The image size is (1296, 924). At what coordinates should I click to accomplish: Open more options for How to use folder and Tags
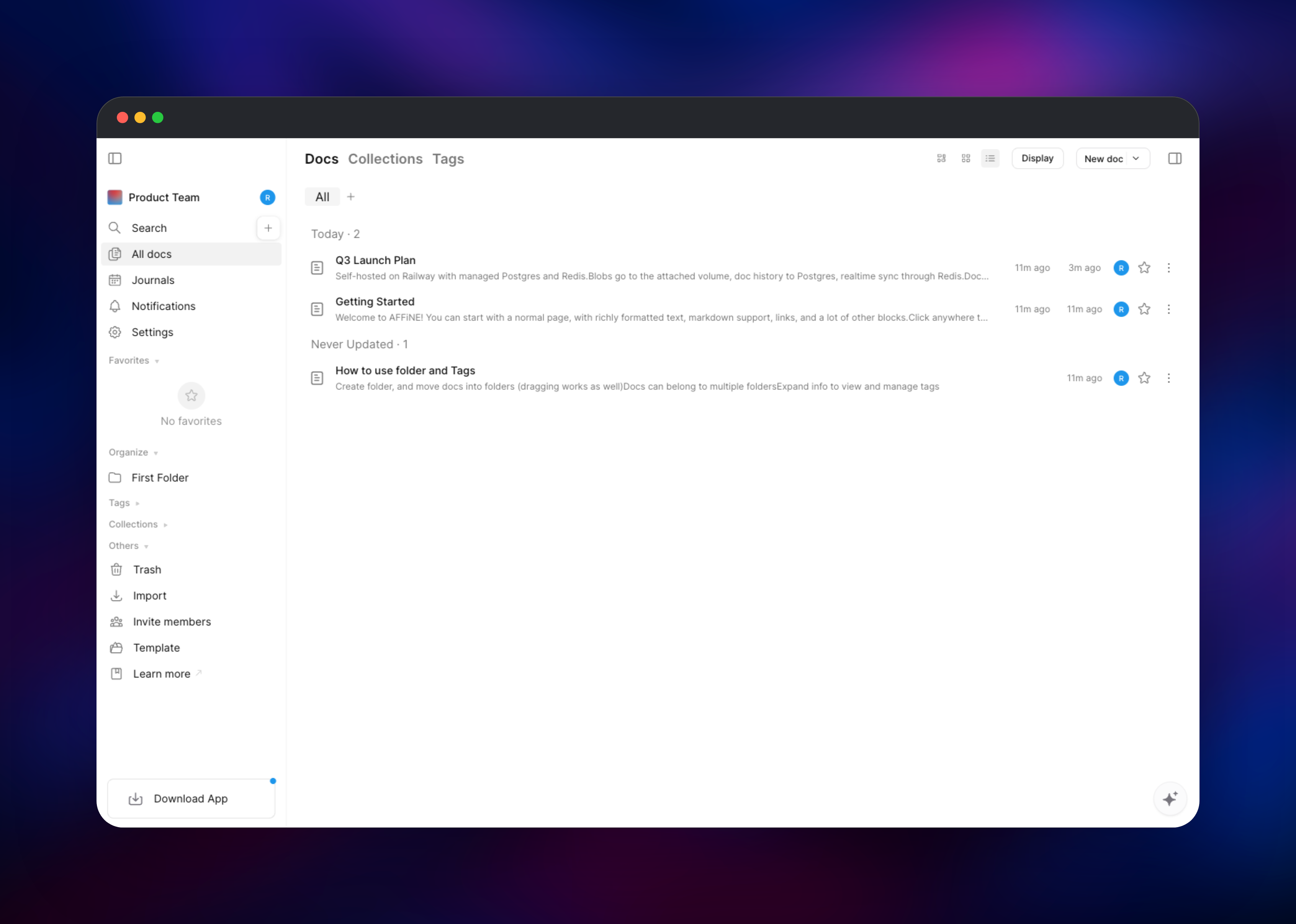pyautogui.click(x=1168, y=378)
